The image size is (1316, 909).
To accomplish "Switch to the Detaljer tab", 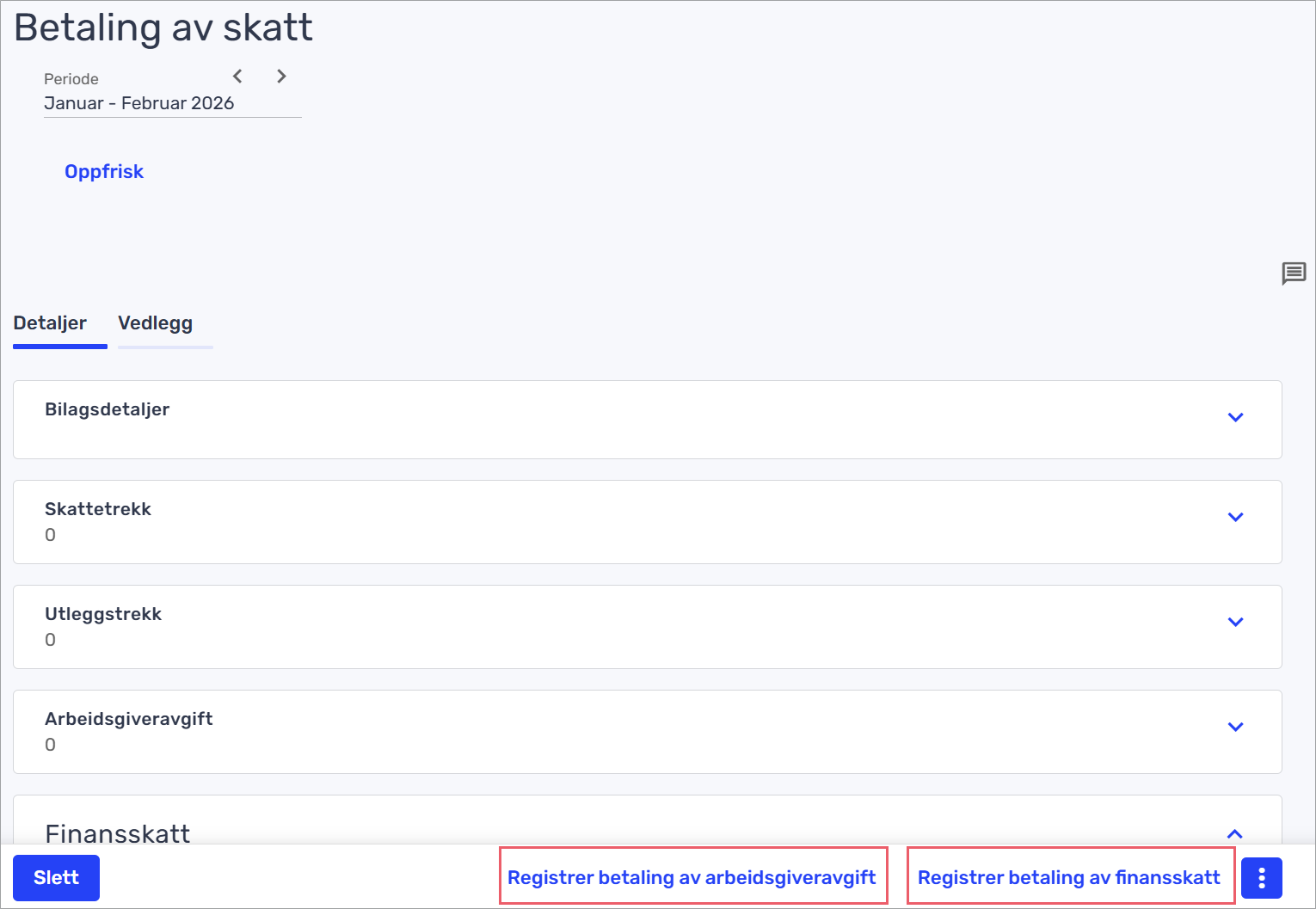I will click(x=50, y=323).
